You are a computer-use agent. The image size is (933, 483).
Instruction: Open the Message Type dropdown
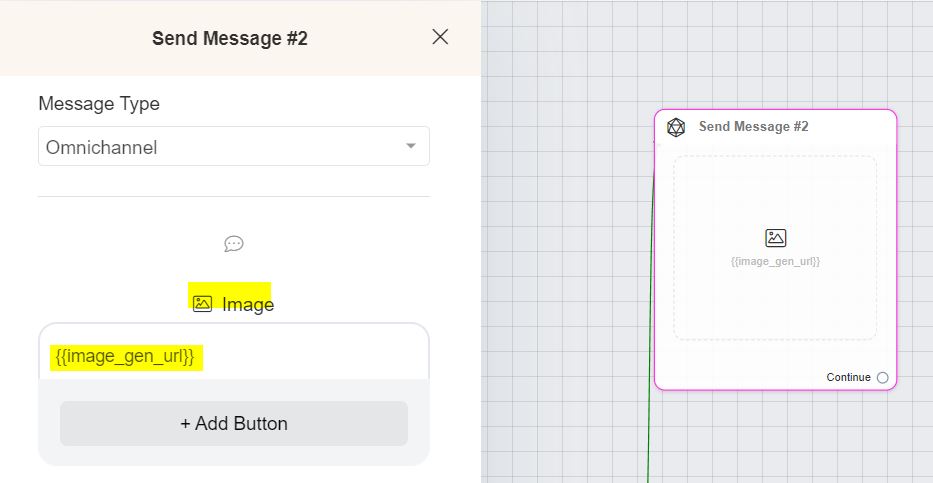[x=234, y=146]
